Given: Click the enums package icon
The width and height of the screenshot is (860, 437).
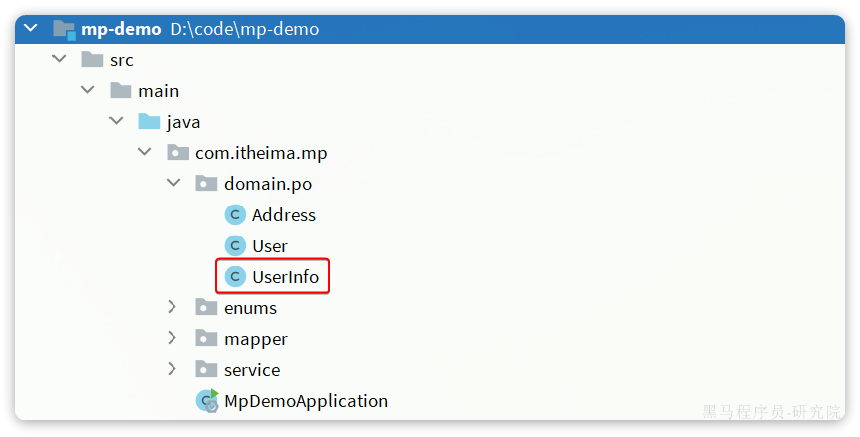Looking at the screenshot, I should [x=206, y=308].
